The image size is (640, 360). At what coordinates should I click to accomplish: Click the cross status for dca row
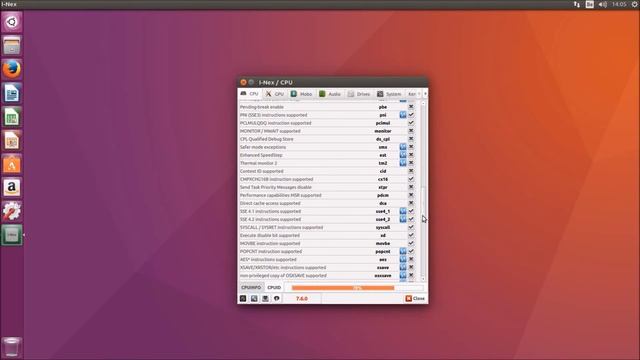tap(411, 203)
